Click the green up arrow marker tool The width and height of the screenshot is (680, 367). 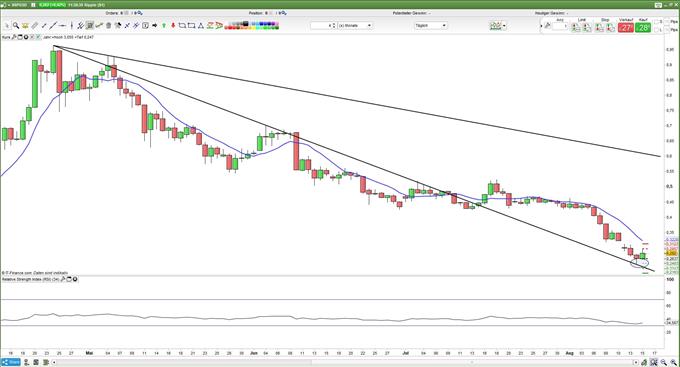[164, 26]
